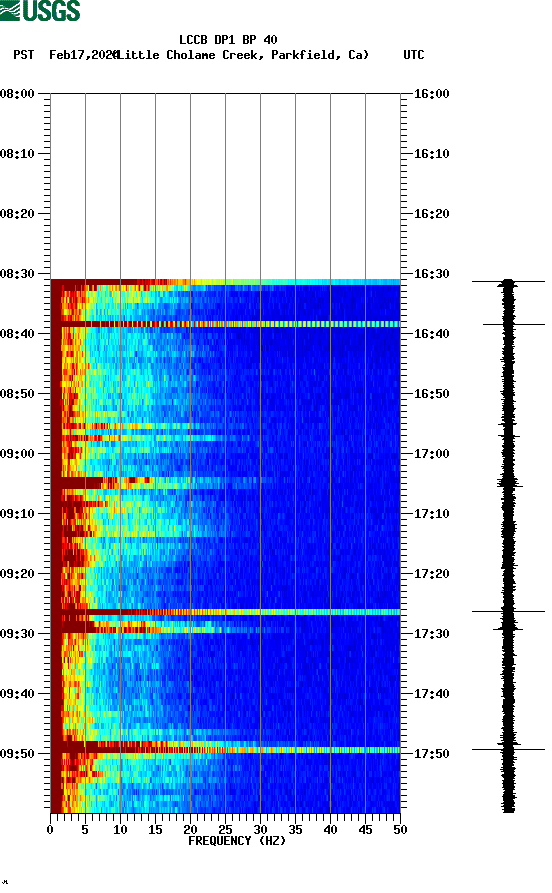Select the title text "LCCB DP1 BP 40"

(228, 40)
